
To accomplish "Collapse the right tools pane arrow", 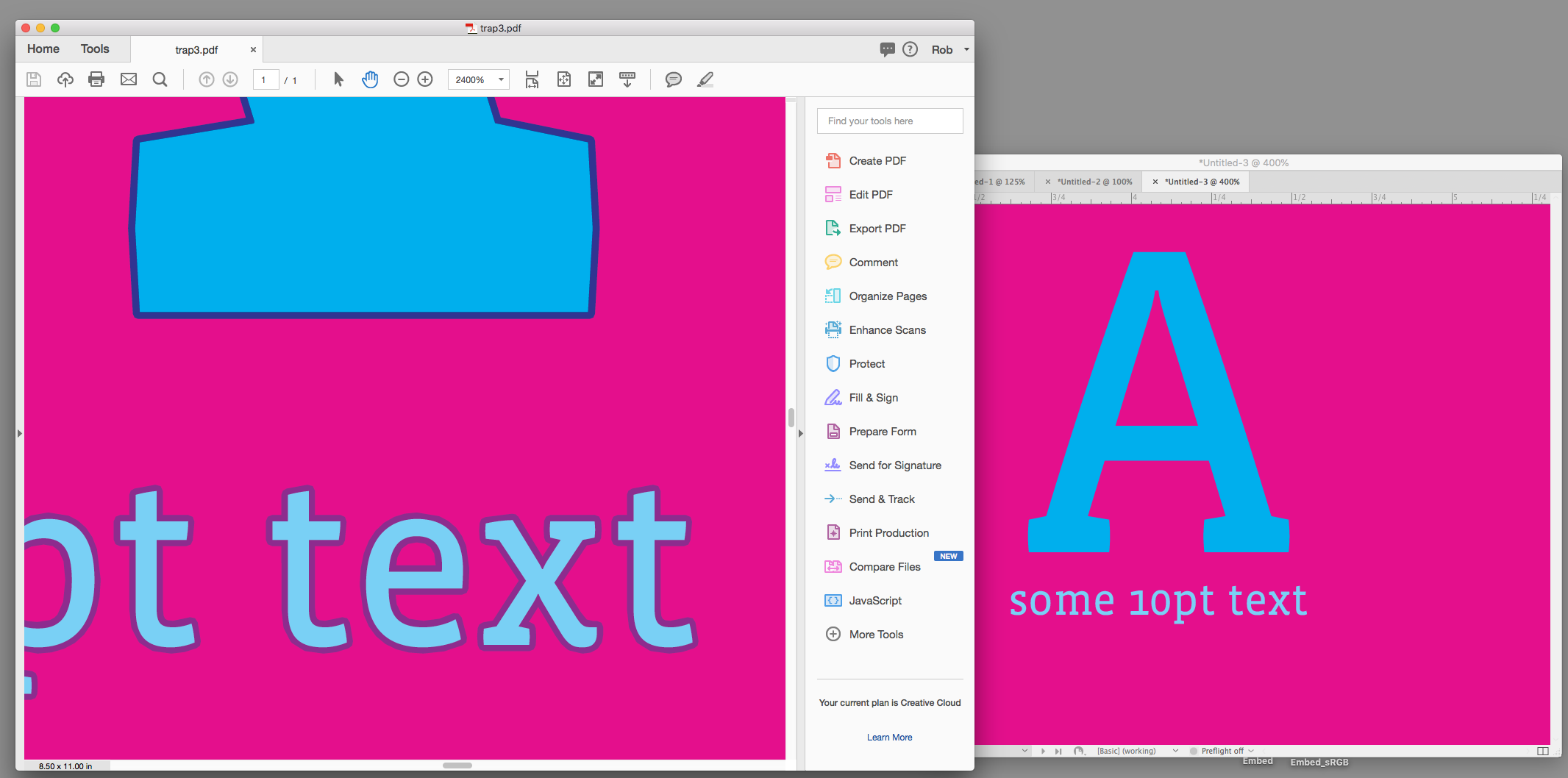I will (x=801, y=434).
